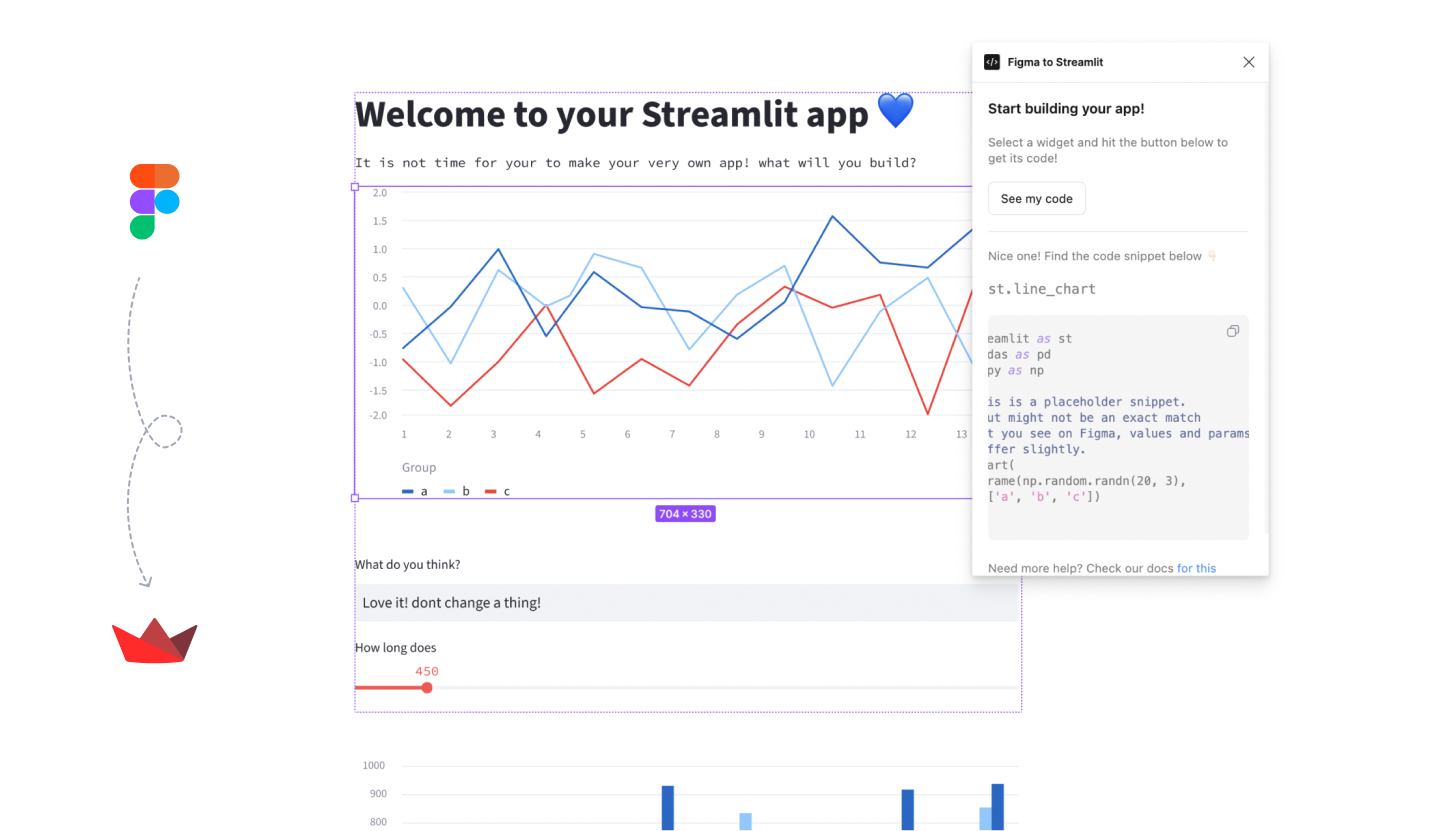Click the 'What do you think?' label
Image resolution: width=1440 pixels, height=831 pixels.
408,564
